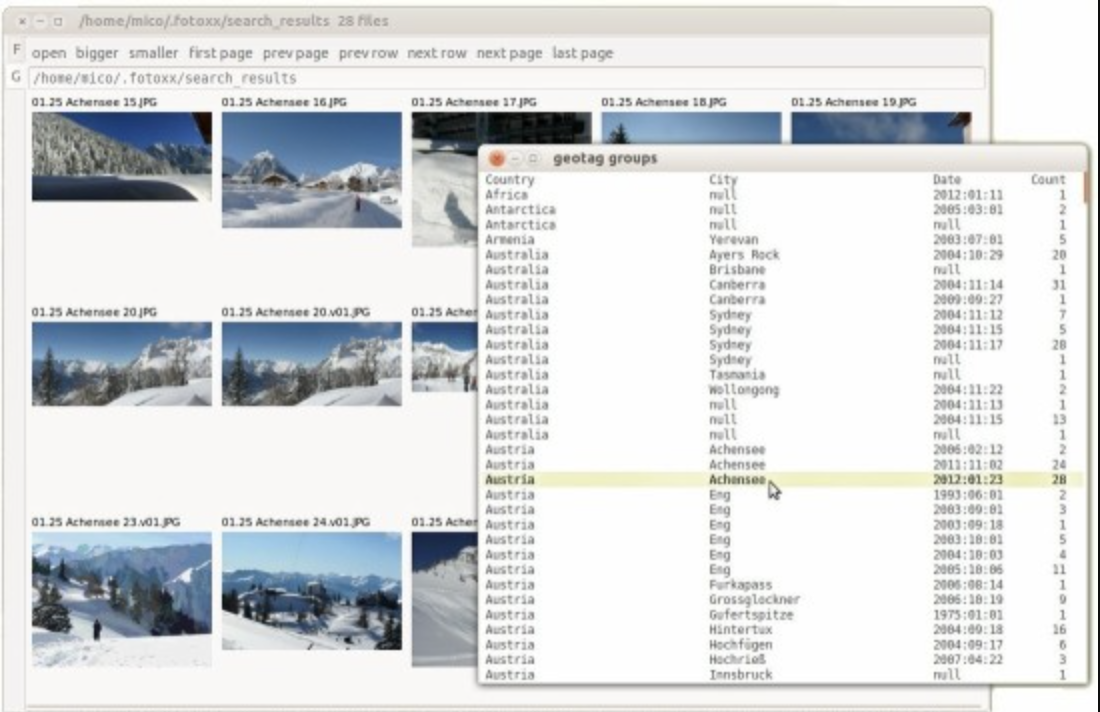Open thumbnail '01.25 Achensee 23.v01.JPG'
The width and height of the screenshot is (1100, 712).
121,598
